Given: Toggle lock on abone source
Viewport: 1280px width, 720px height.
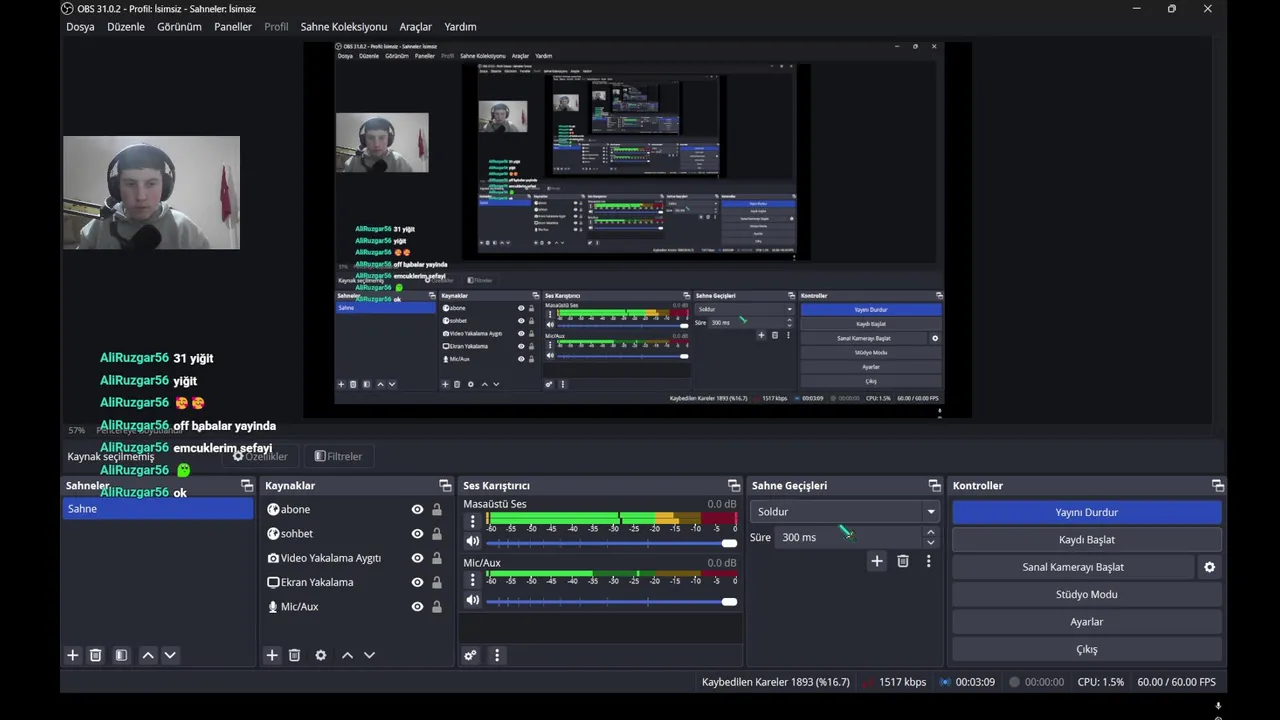Looking at the screenshot, I should coord(437,509).
